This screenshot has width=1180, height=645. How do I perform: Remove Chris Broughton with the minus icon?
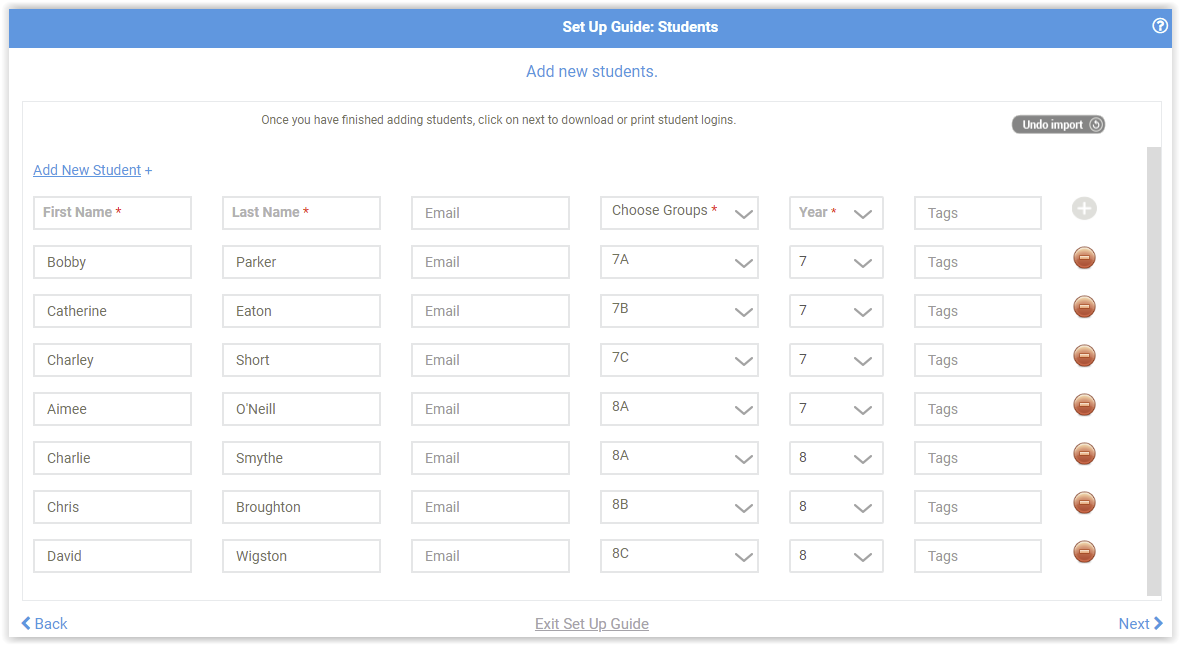coord(1084,503)
